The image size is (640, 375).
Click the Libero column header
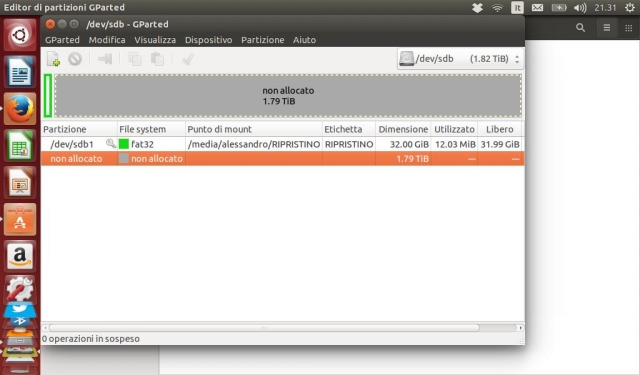(x=500, y=129)
